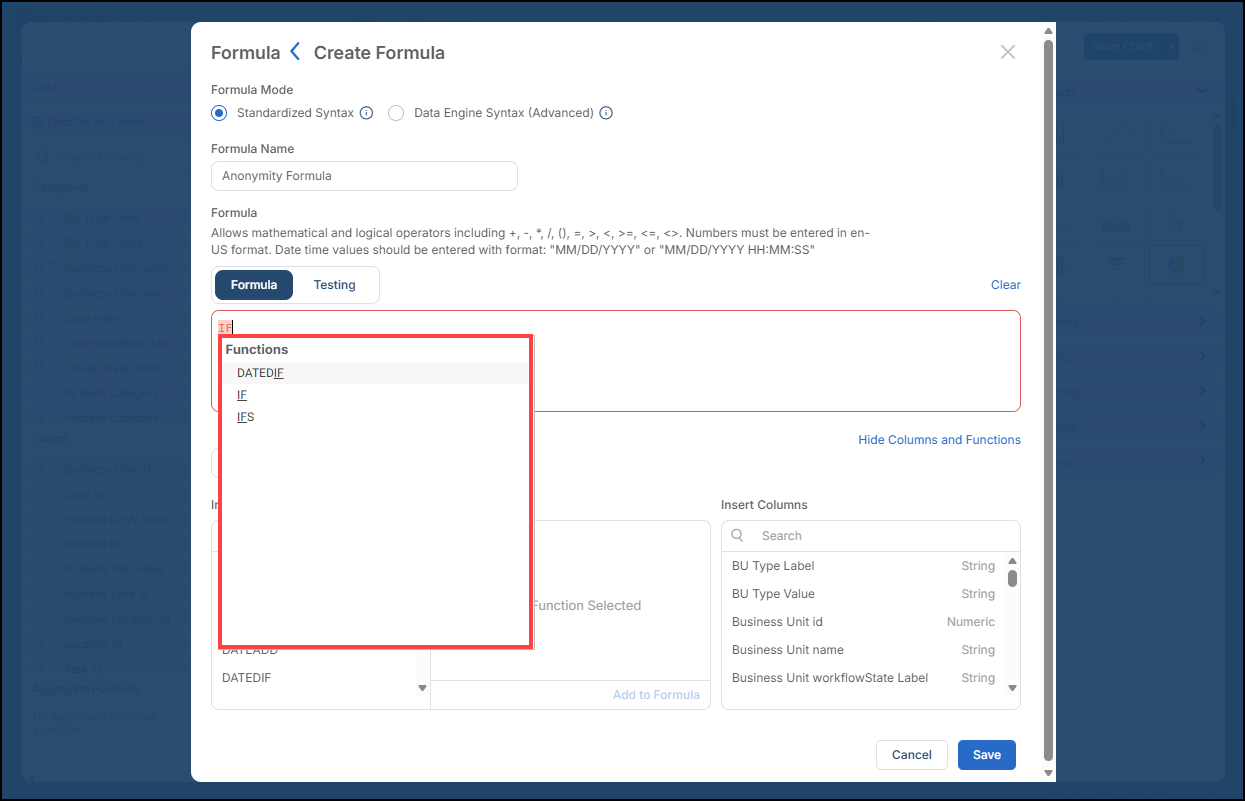The height and width of the screenshot is (801, 1245).
Task: Select the BU Type Value column
Action: pos(864,594)
